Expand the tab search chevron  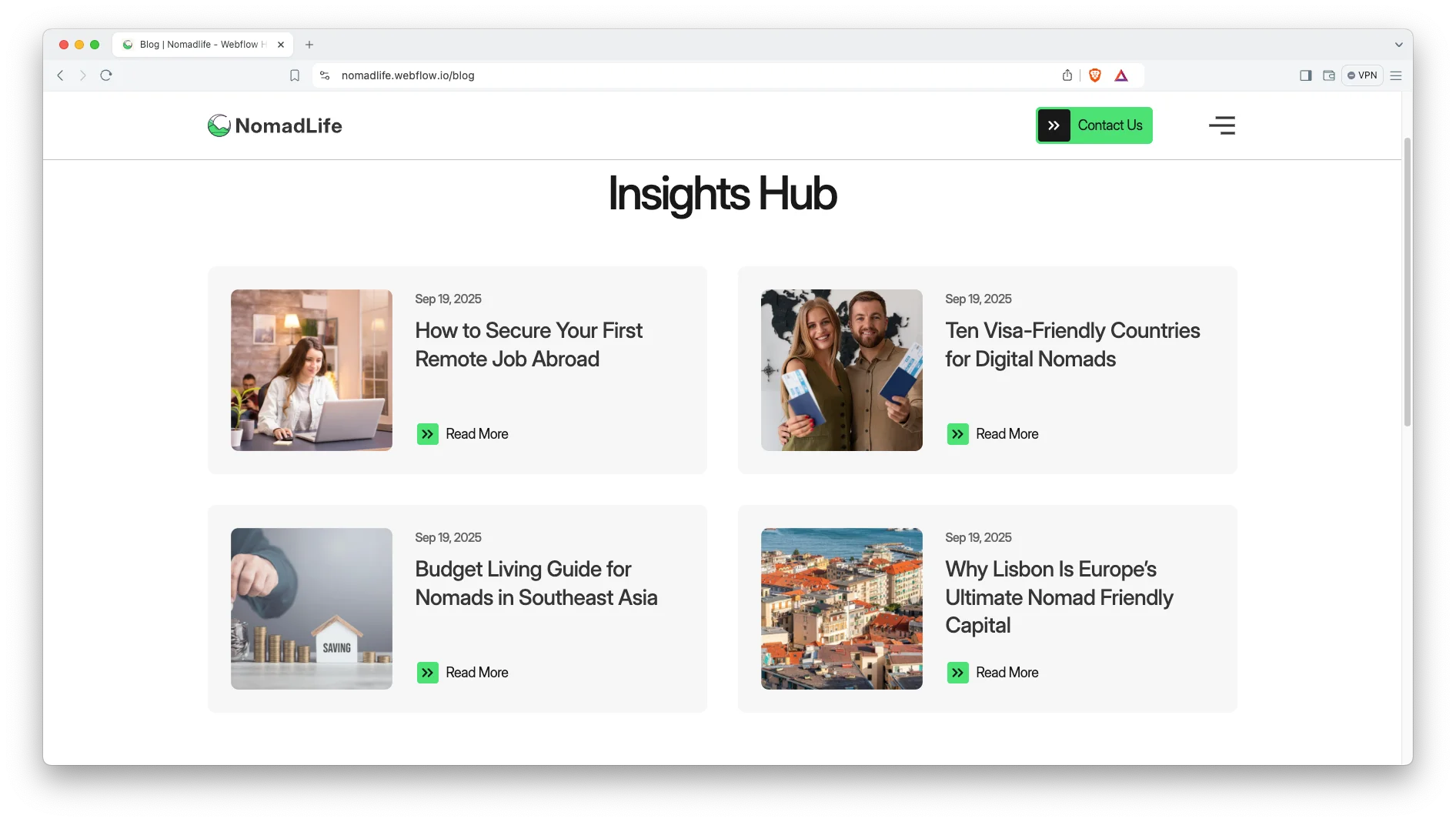pyautogui.click(x=1398, y=45)
